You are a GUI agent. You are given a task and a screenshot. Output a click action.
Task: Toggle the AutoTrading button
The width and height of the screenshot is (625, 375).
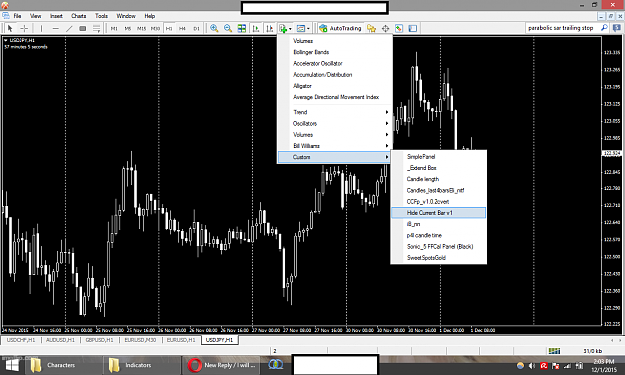pos(341,28)
